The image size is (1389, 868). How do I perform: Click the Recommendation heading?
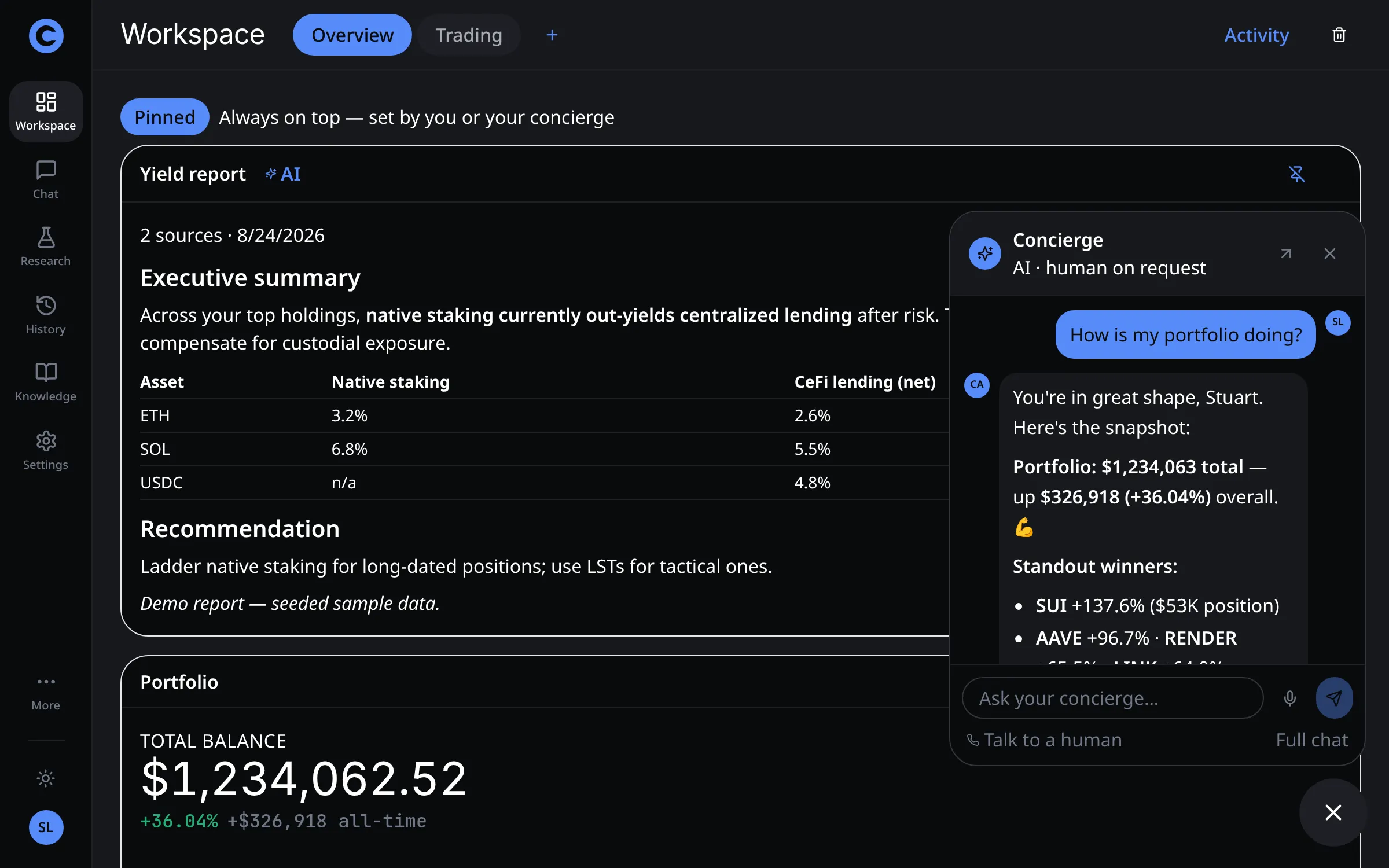[240, 529]
